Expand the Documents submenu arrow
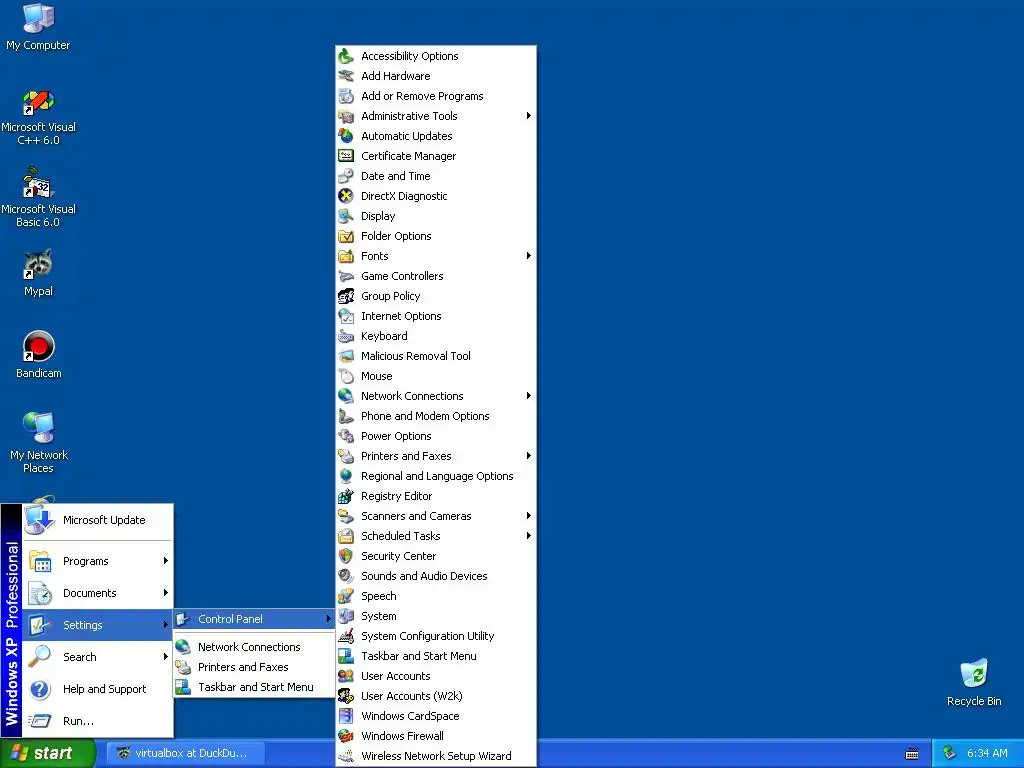The image size is (1024, 768). [166, 592]
